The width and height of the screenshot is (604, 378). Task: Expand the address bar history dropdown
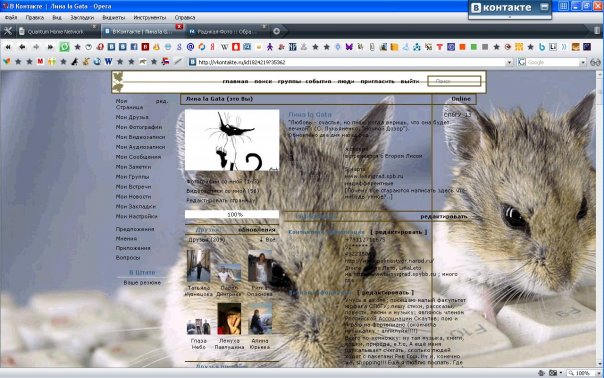509,62
